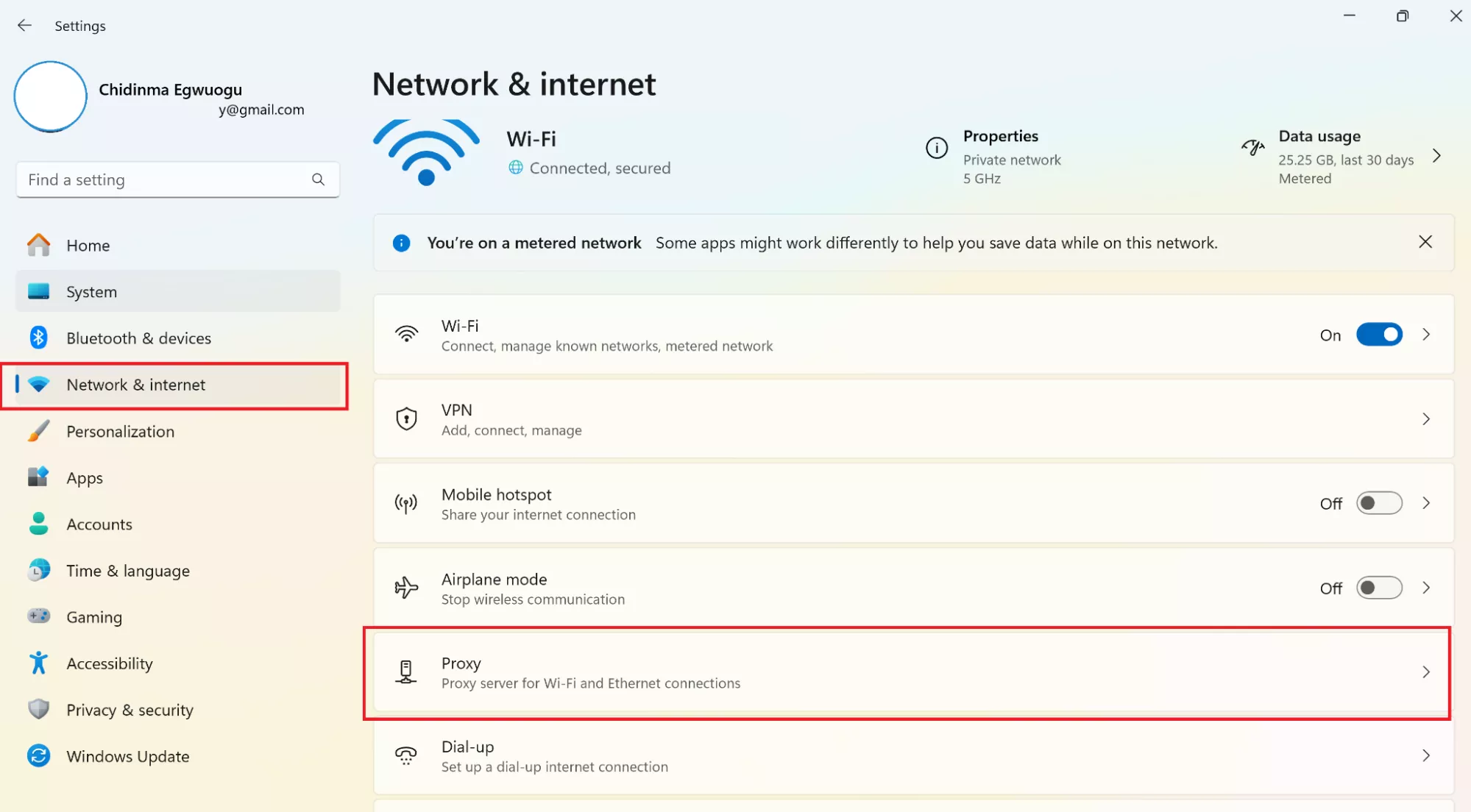Expand the VPN row chevron

[x=1426, y=419]
